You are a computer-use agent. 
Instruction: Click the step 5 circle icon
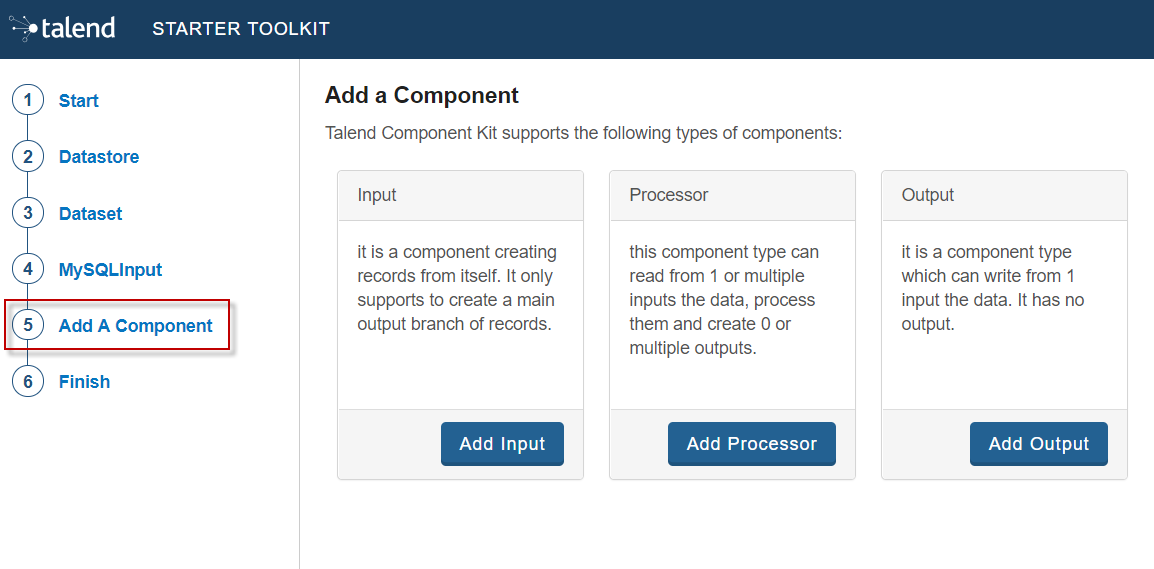click(x=28, y=325)
